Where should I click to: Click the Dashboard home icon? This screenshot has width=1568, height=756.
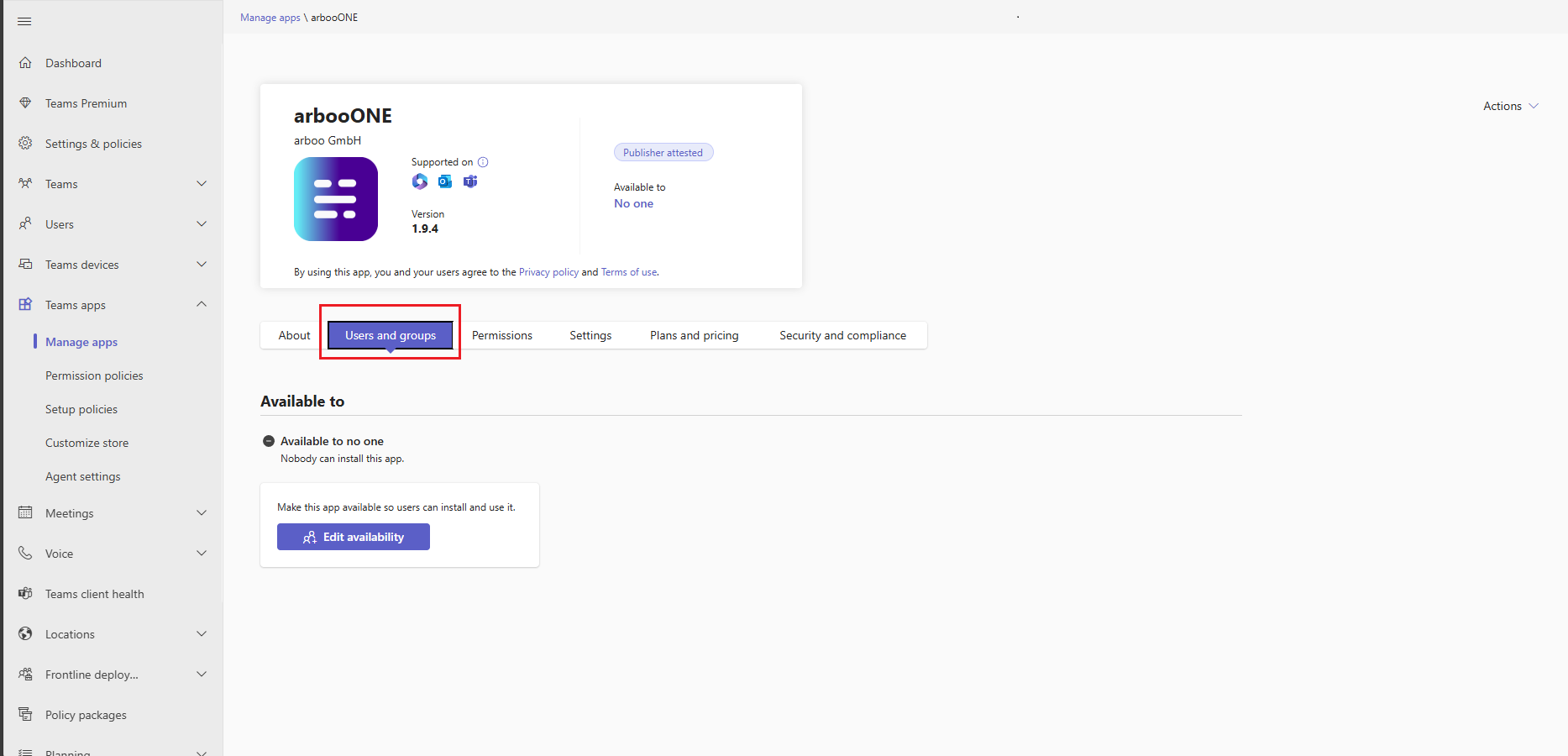coord(25,63)
